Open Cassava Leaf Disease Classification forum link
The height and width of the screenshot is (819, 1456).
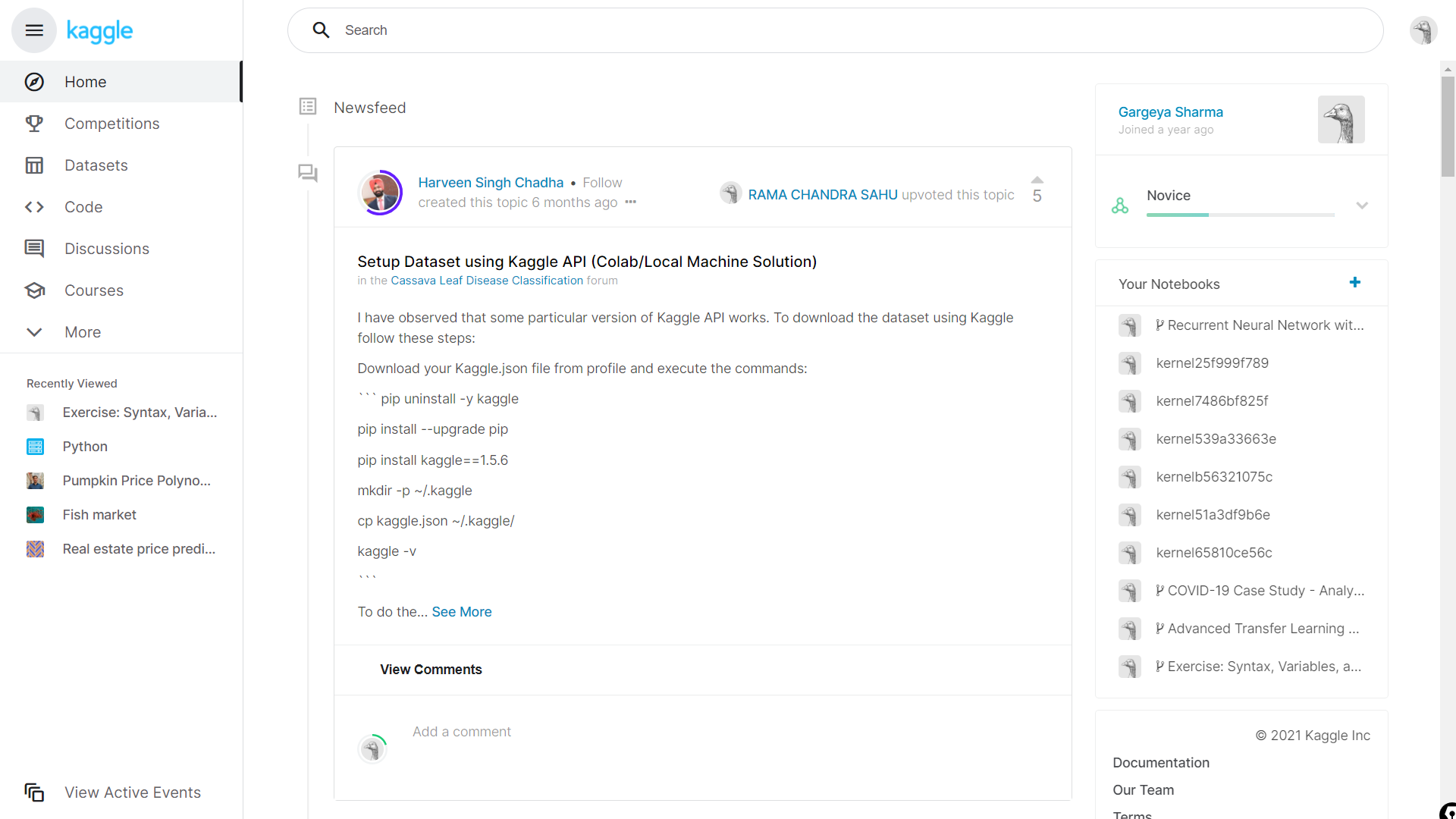pyautogui.click(x=487, y=281)
